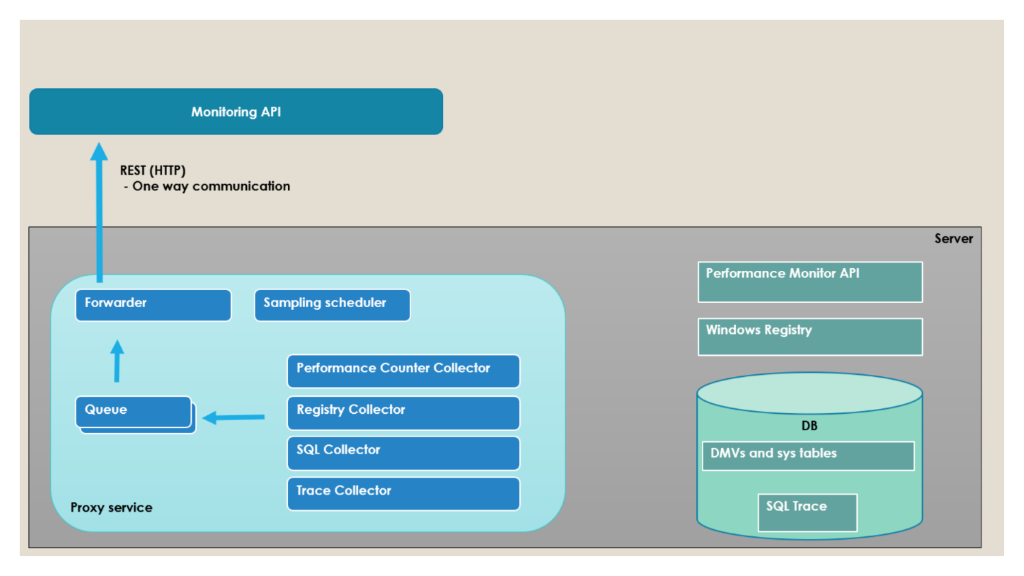This screenshot has height=576, width=1024.
Task: Click the Server label
Action: pos(953,239)
